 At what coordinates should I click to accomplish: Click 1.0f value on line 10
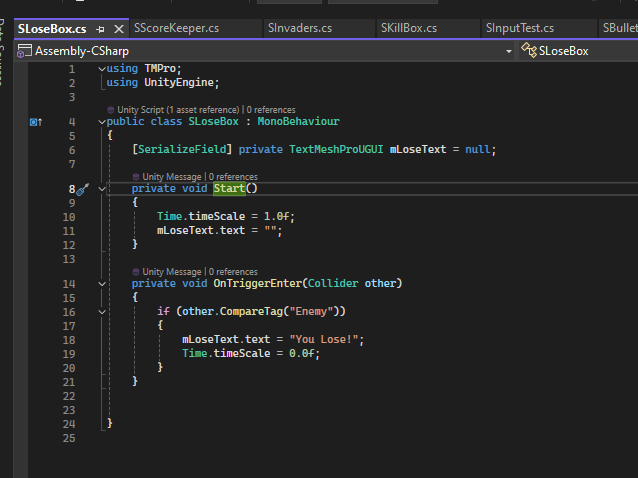pos(276,216)
